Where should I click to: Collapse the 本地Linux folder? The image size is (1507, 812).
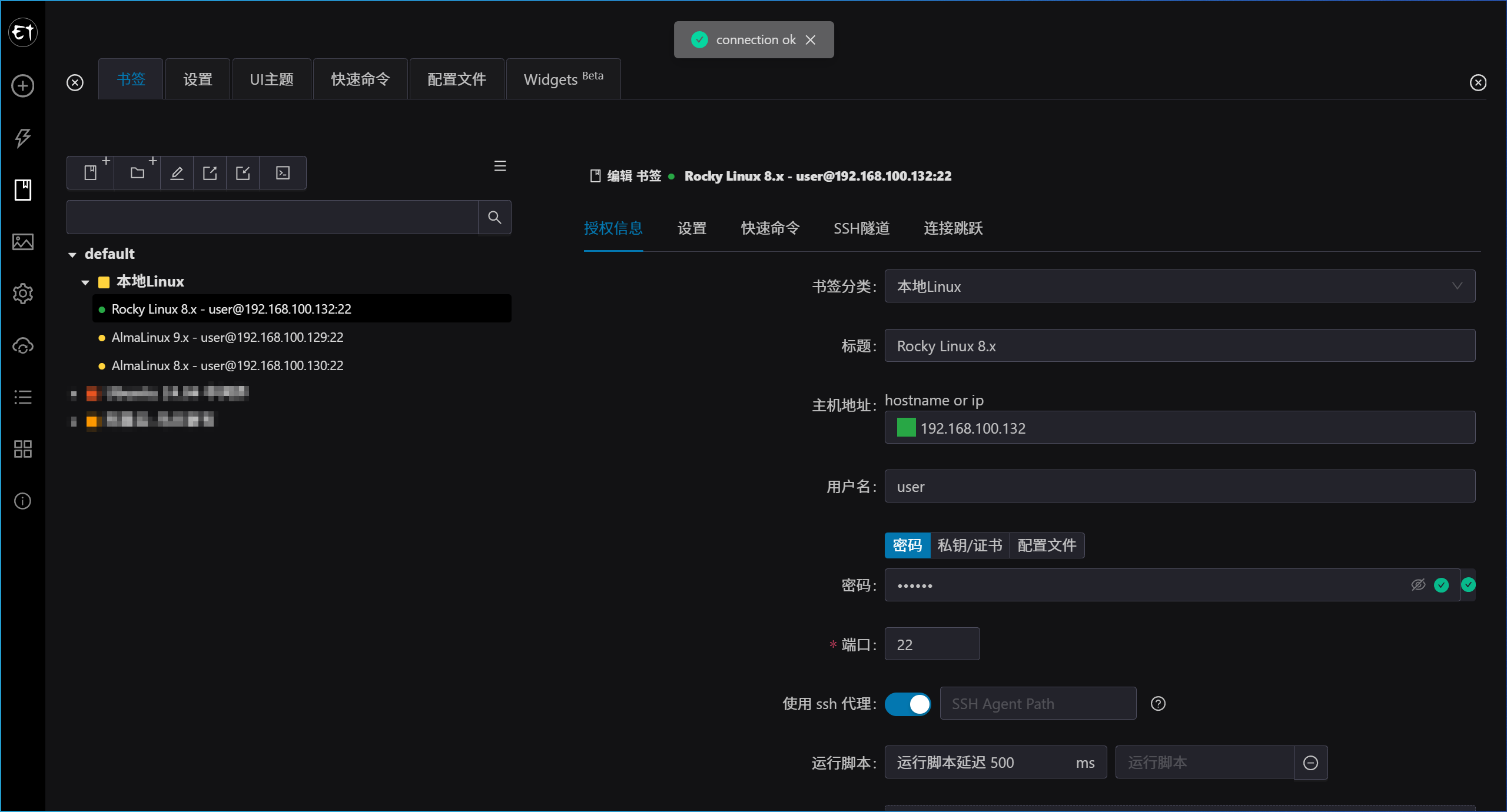click(85, 282)
